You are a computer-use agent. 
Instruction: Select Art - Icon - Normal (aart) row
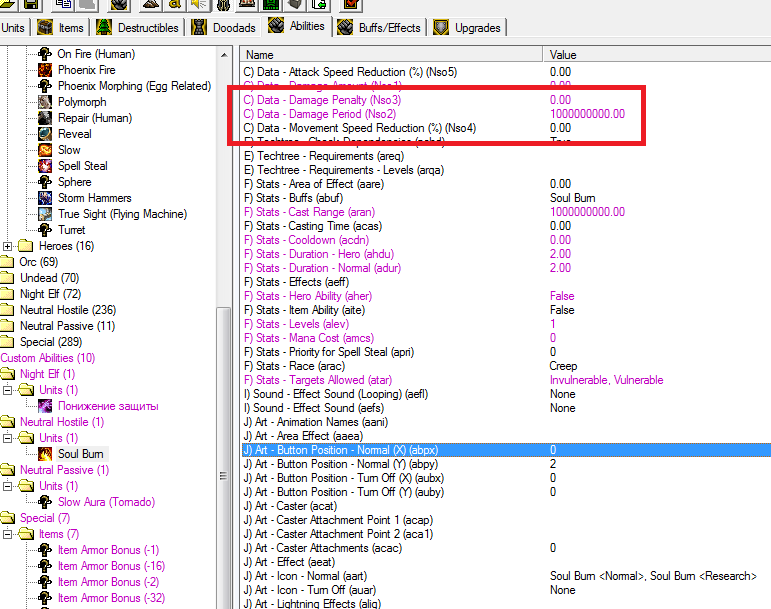click(506, 576)
